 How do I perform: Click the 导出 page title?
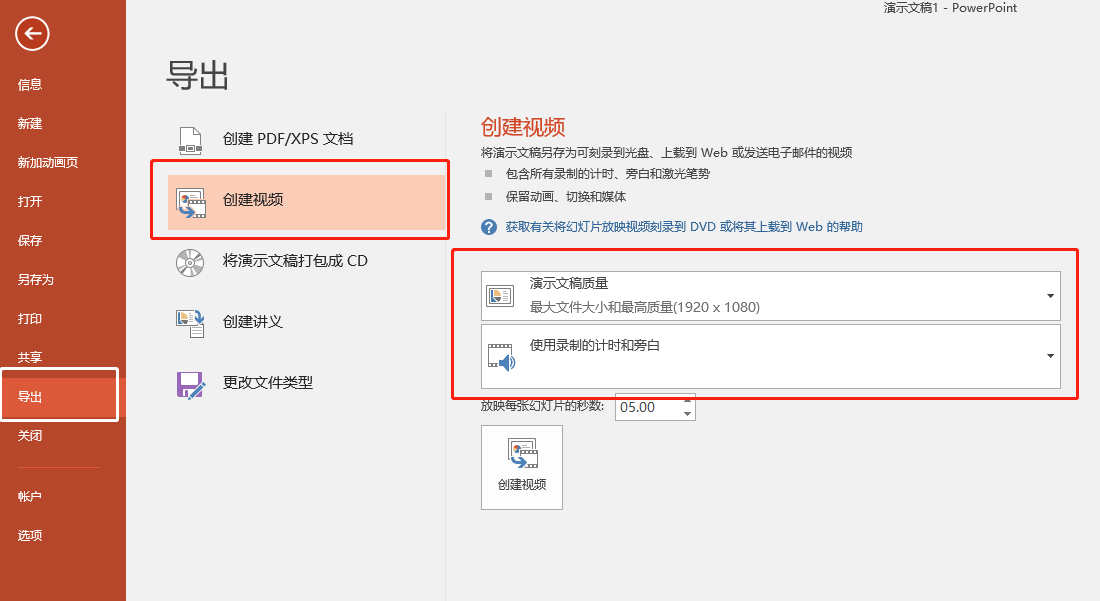(197, 76)
